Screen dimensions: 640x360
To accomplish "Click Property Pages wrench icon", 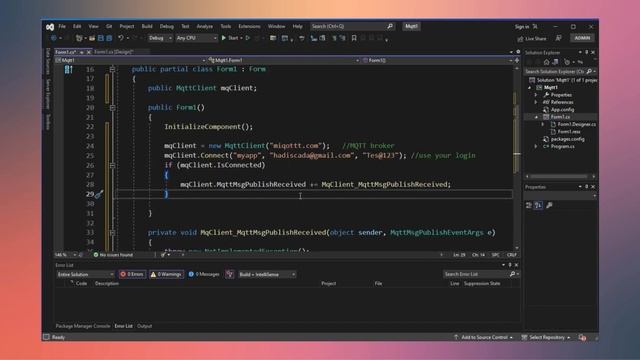I will [549, 205].
